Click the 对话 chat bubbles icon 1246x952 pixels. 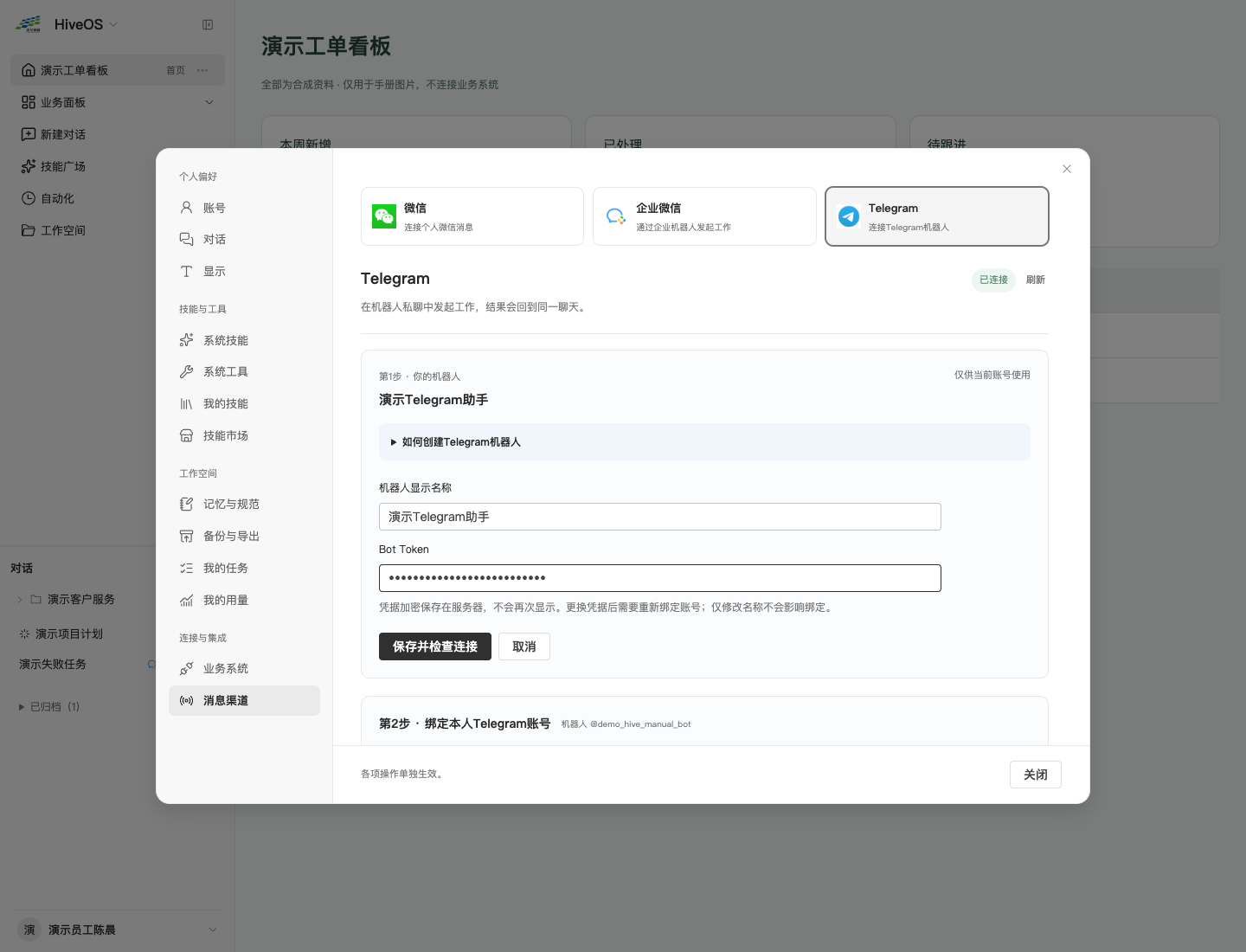[x=186, y=239]
